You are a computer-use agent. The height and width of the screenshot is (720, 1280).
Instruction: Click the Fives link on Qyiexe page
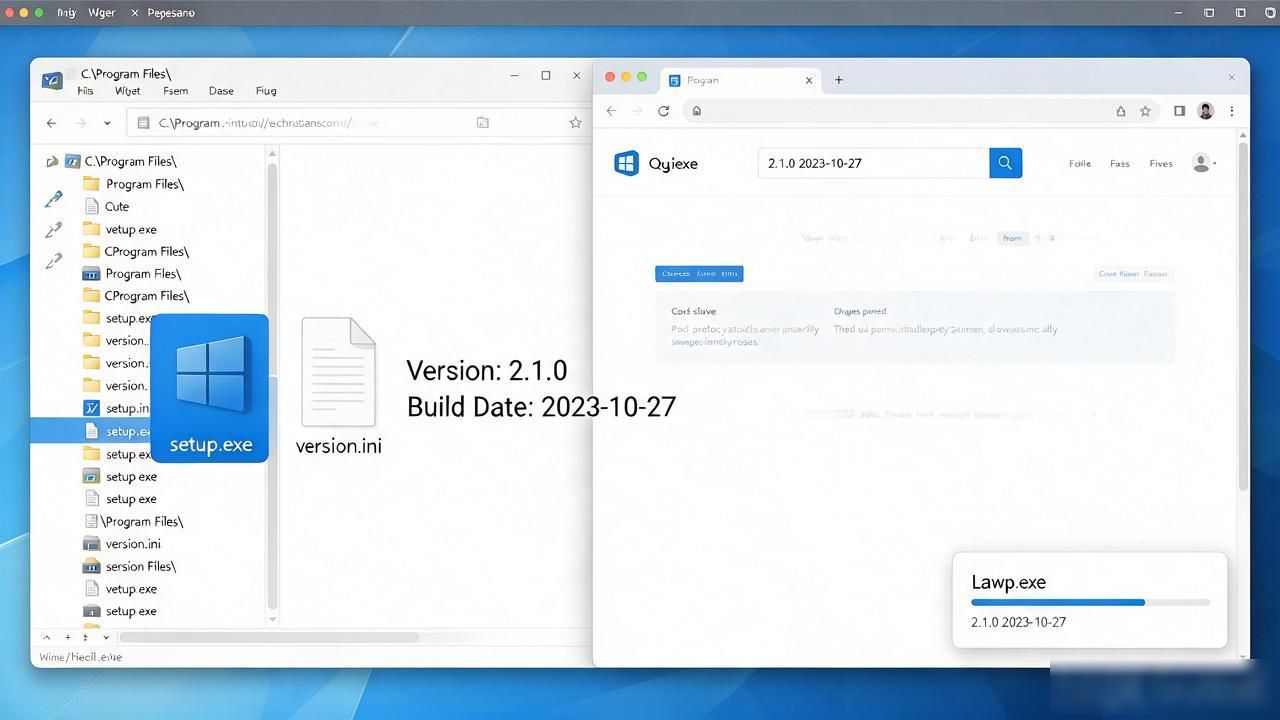[1161, 164]
